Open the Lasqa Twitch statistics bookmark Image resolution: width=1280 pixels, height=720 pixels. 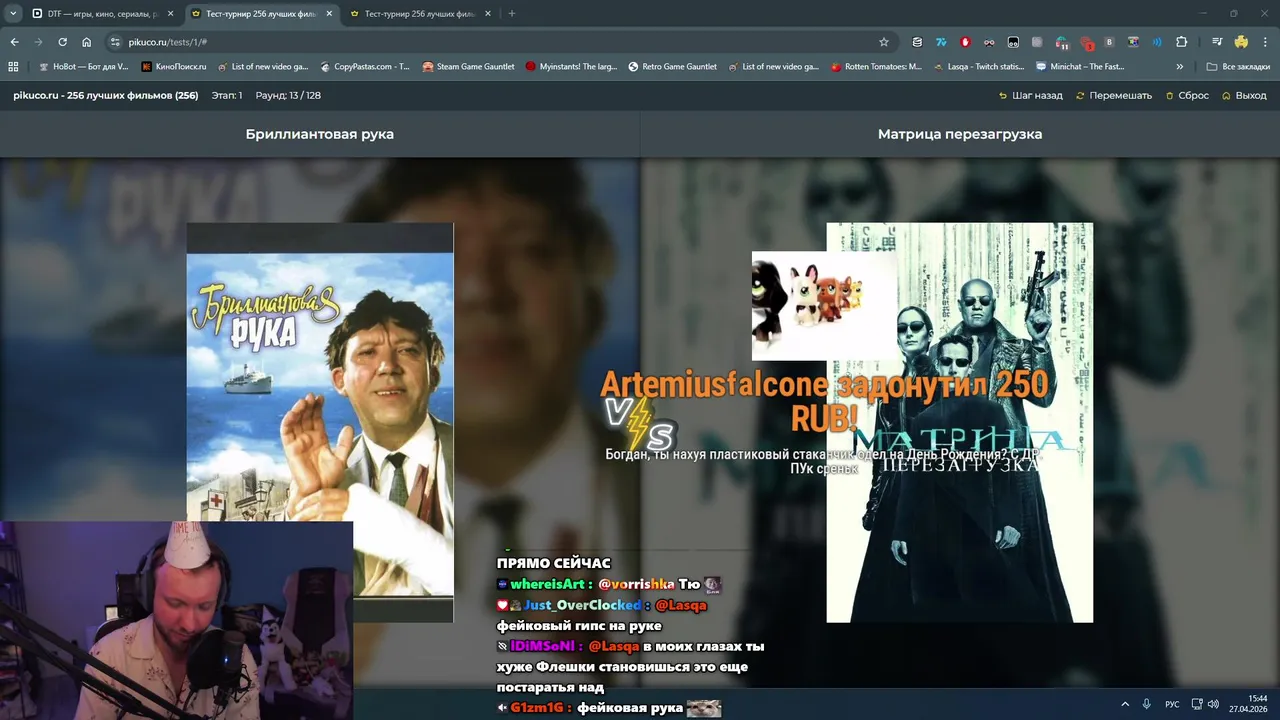(x=978, y=67)
